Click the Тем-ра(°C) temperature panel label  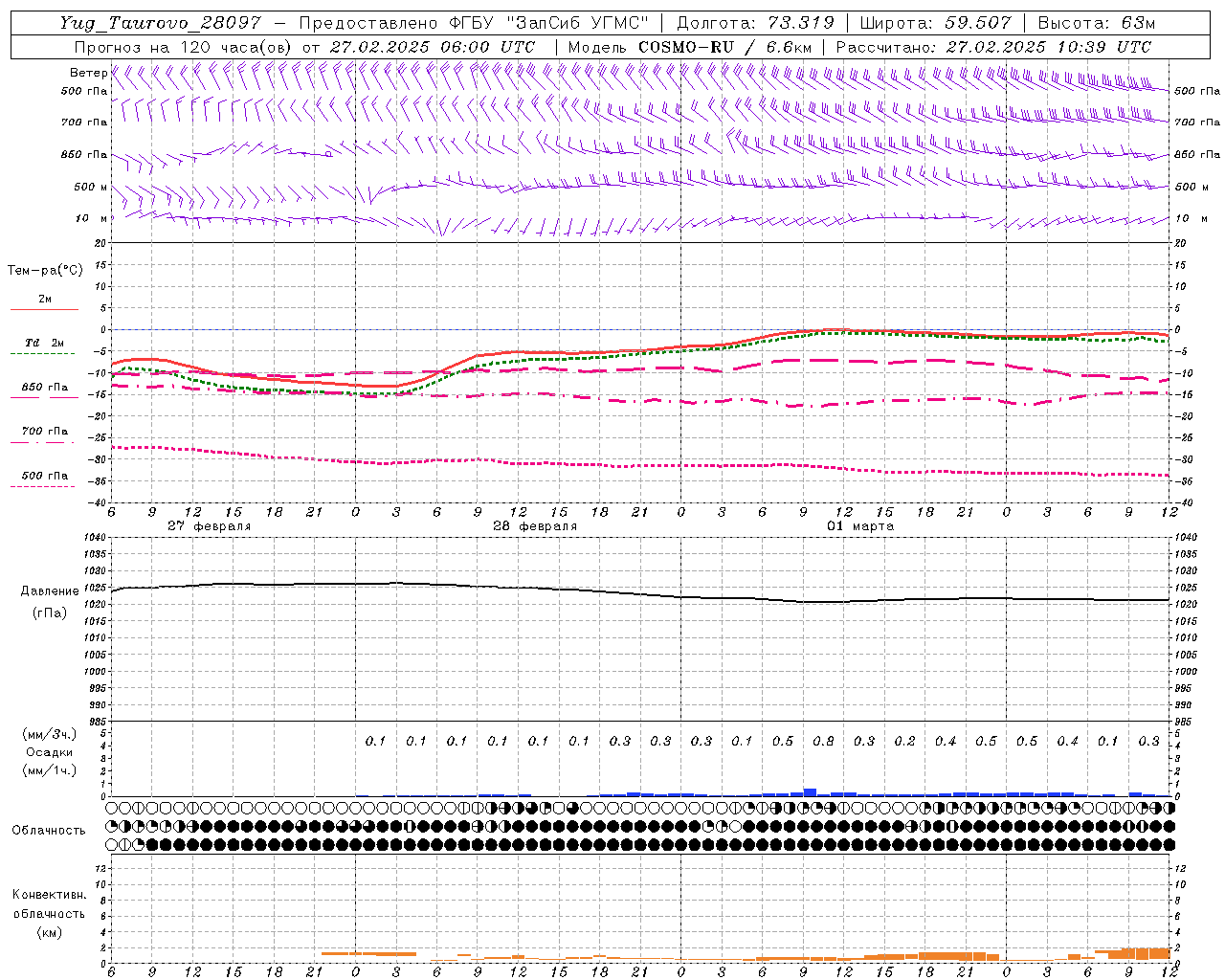(x=45, y=270)
